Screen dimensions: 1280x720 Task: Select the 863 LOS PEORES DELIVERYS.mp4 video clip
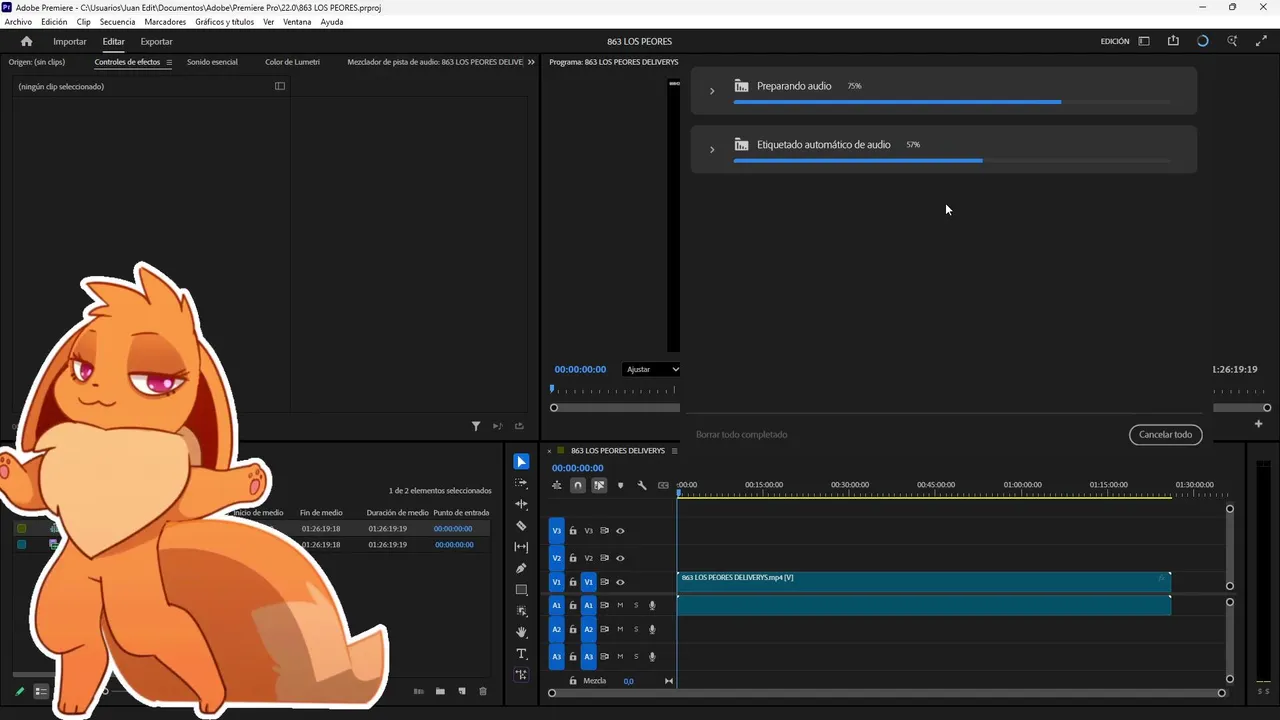point(924,582)
